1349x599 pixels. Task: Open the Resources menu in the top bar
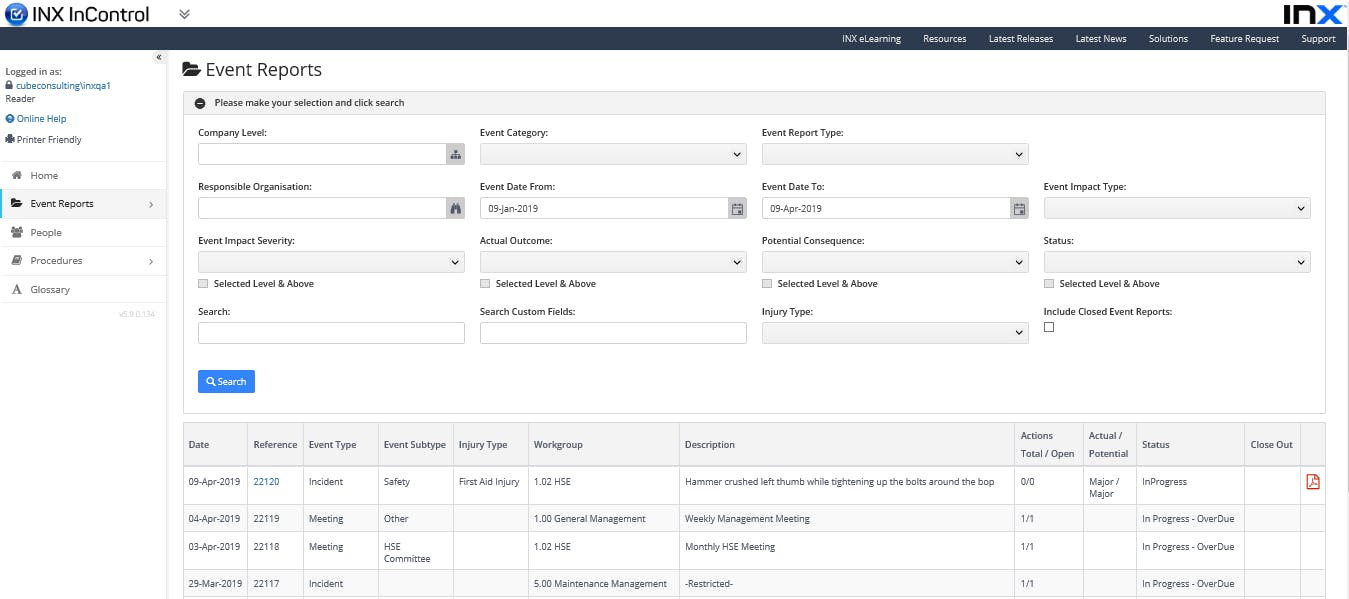coord(944,38)
